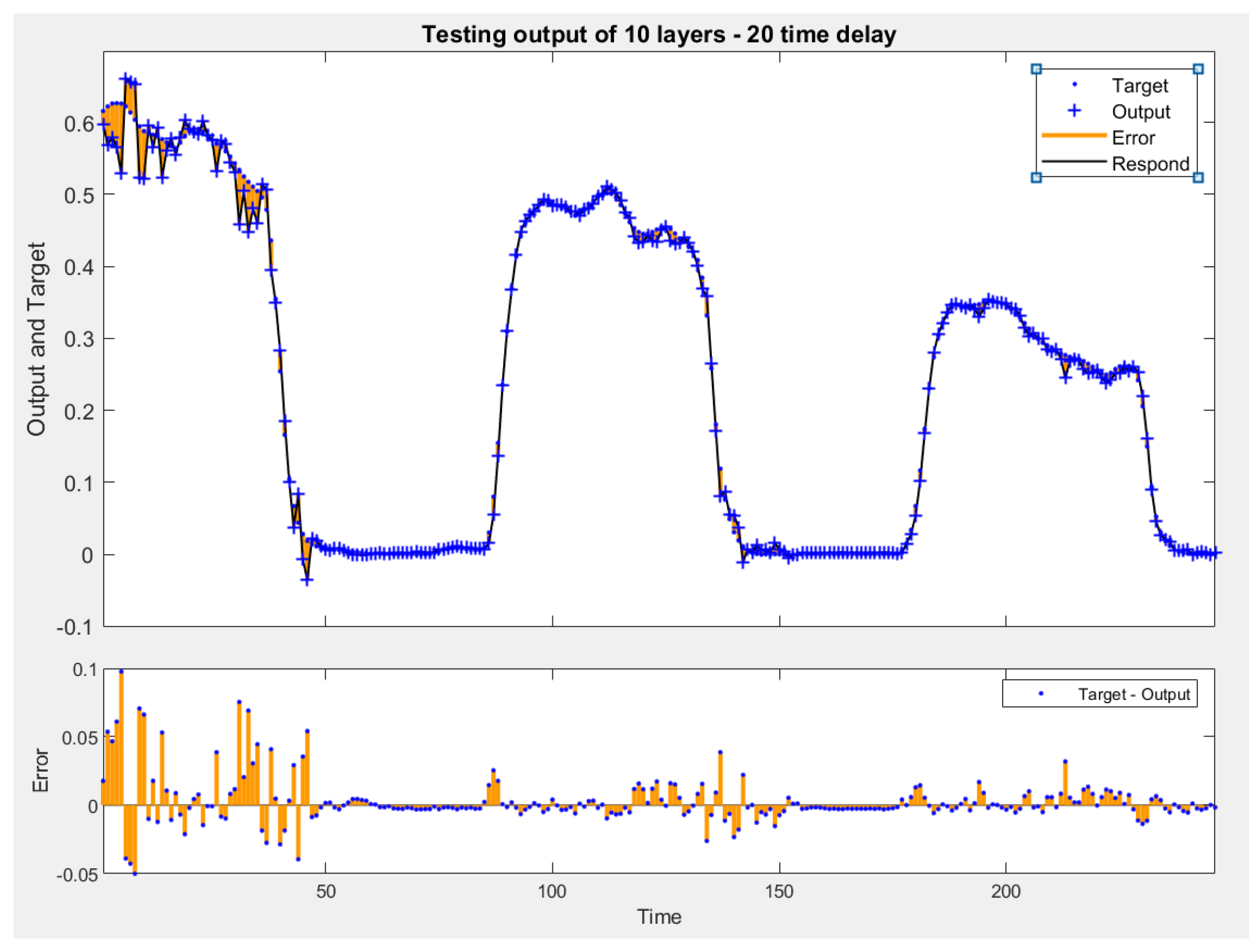1260x952 pixels.
Task: Select the Output label in the legend
Action: [1140, 111]
